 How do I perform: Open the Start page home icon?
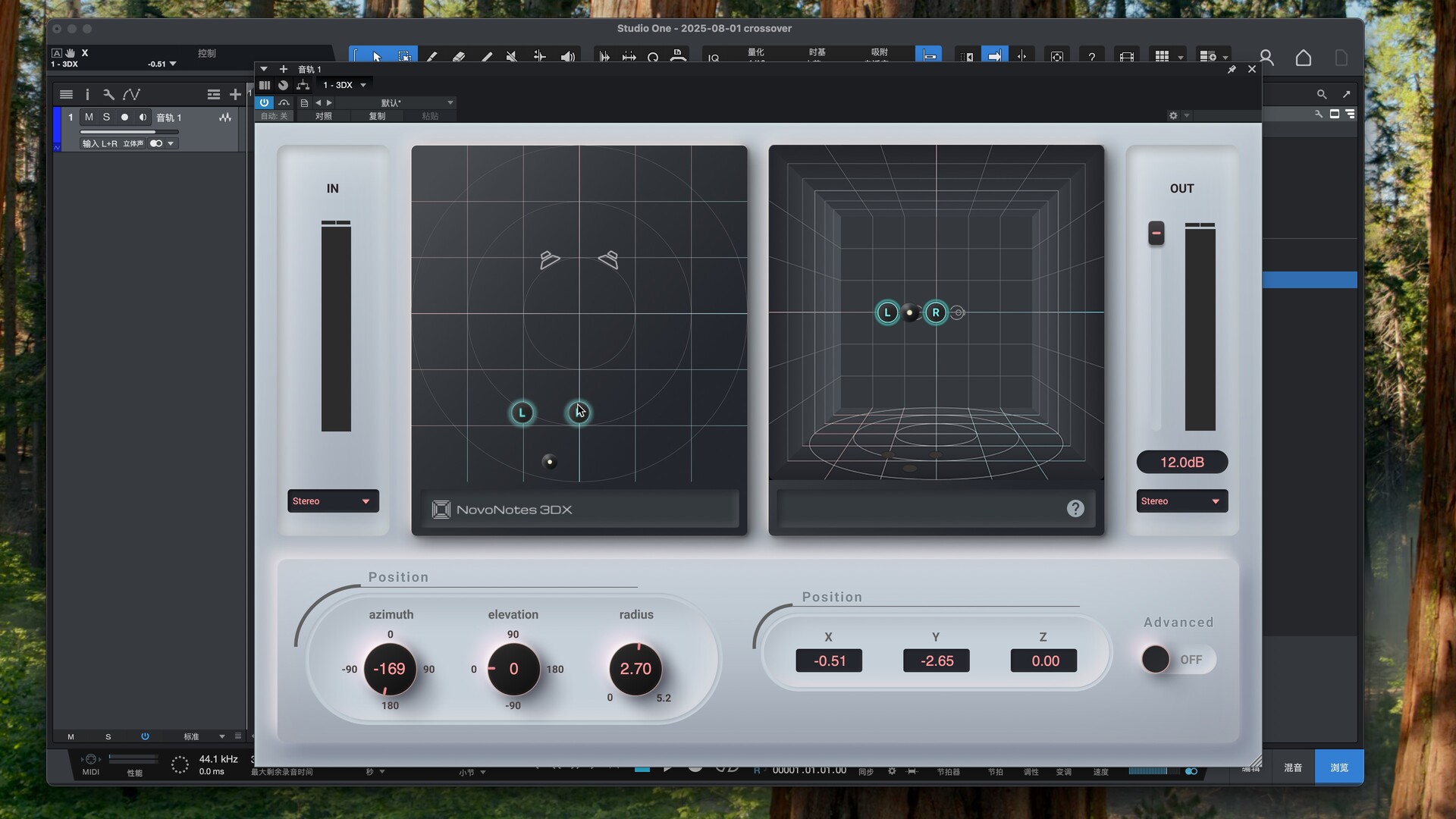pos(1303,58)
